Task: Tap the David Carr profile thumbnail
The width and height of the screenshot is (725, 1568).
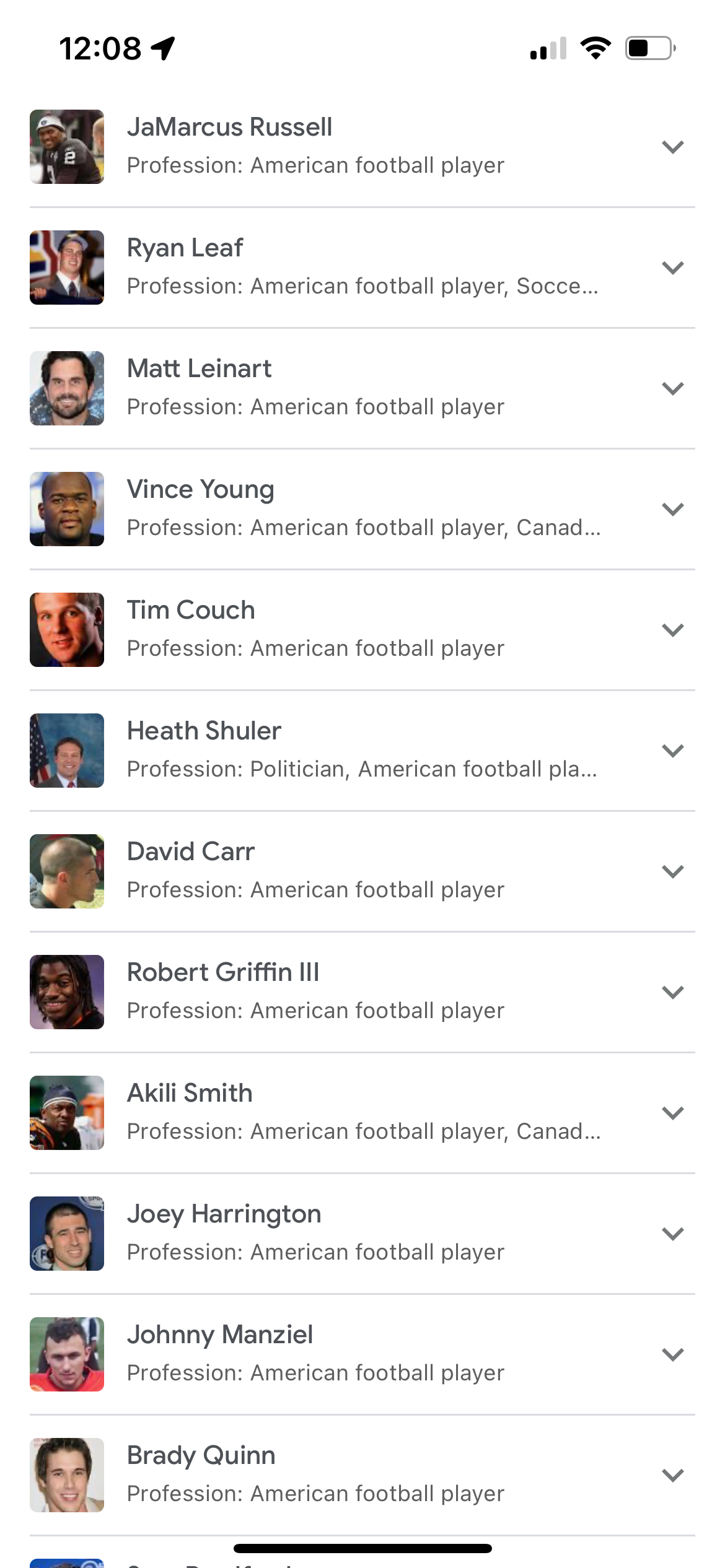Action: pos(67,871)
